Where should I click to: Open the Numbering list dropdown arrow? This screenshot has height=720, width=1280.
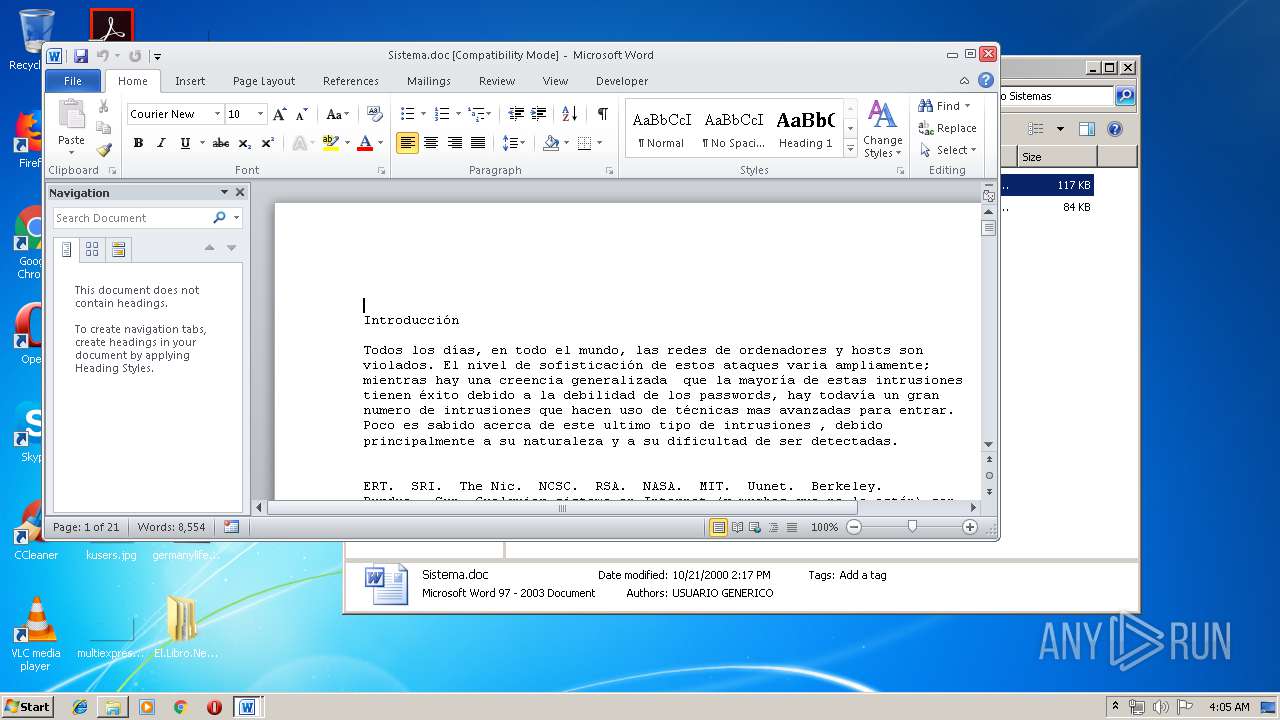(458, 114)
